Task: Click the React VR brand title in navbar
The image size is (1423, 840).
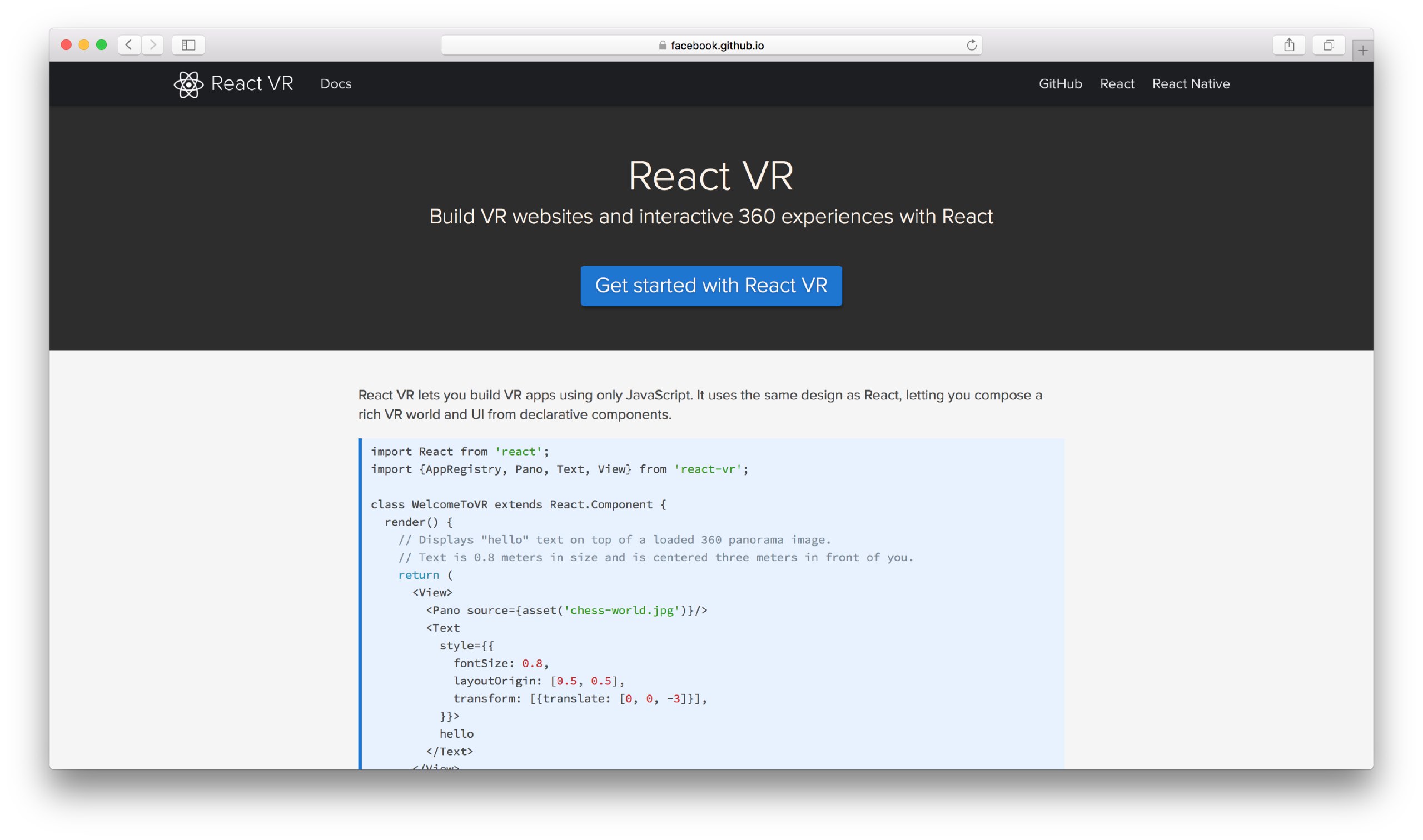Action: point(252,83)
